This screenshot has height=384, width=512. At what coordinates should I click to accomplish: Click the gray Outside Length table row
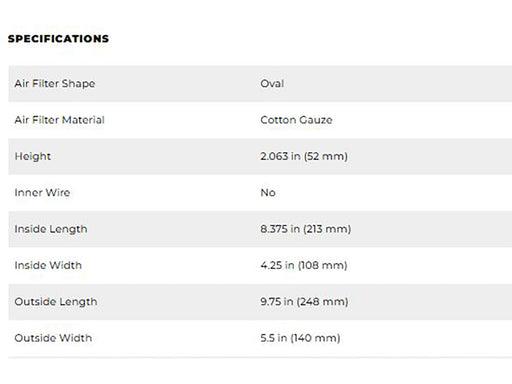pos(260,302)
